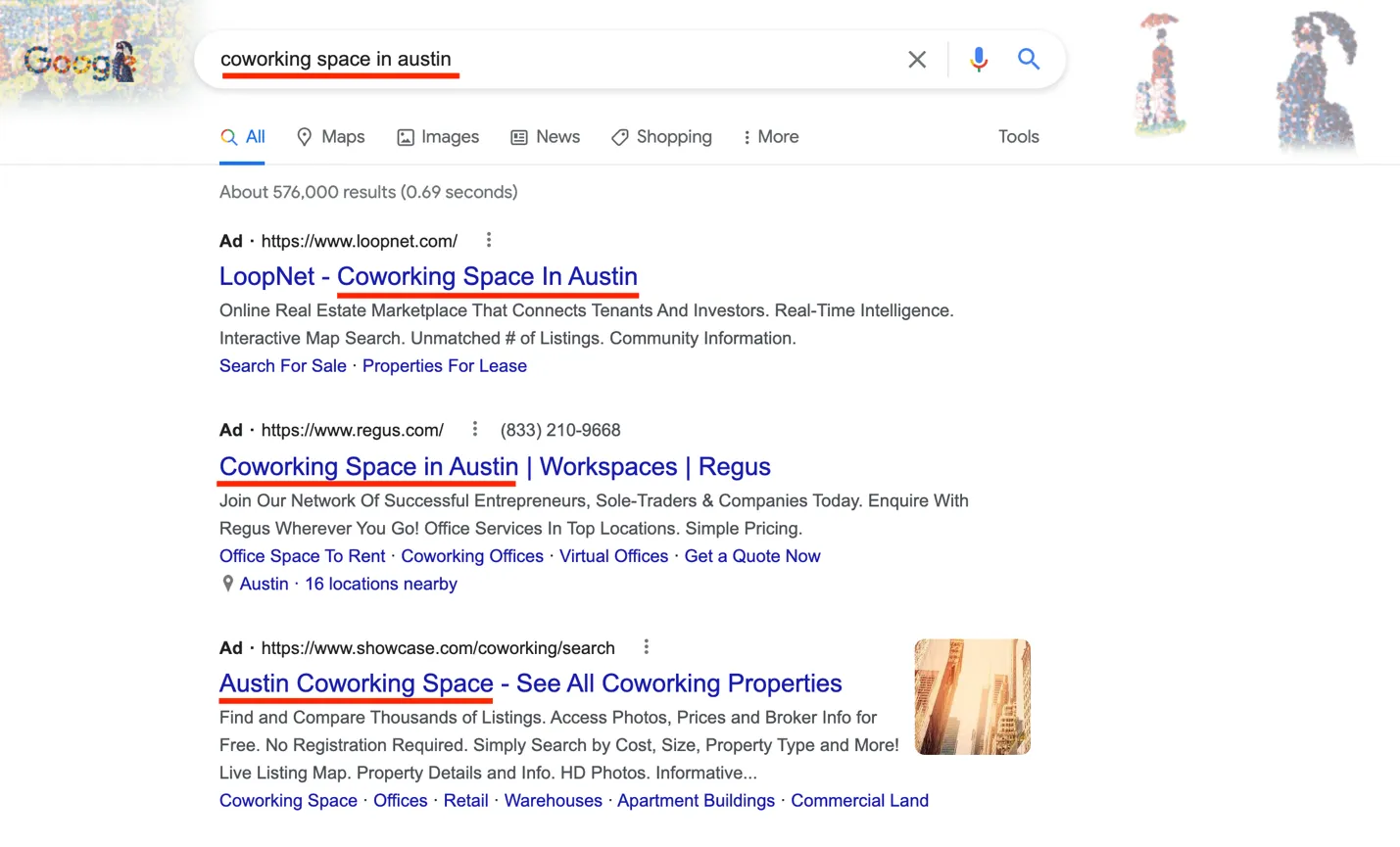This screenshot has width=1400, height=847.
Task: Click the location pin beside Austin
Action: [227, 584]
